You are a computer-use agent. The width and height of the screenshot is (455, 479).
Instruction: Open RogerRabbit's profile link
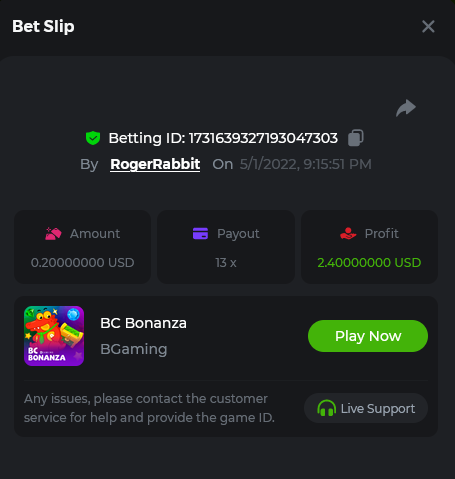point(155,164)
